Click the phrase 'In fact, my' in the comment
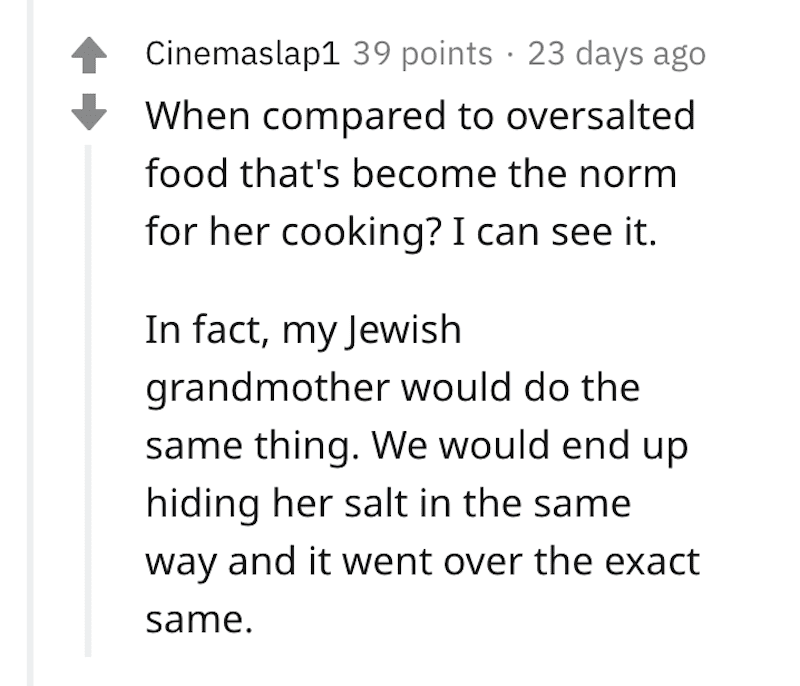The width and height of the screenshot is (800, 686). pyautogui.click(x=241, y=331)
